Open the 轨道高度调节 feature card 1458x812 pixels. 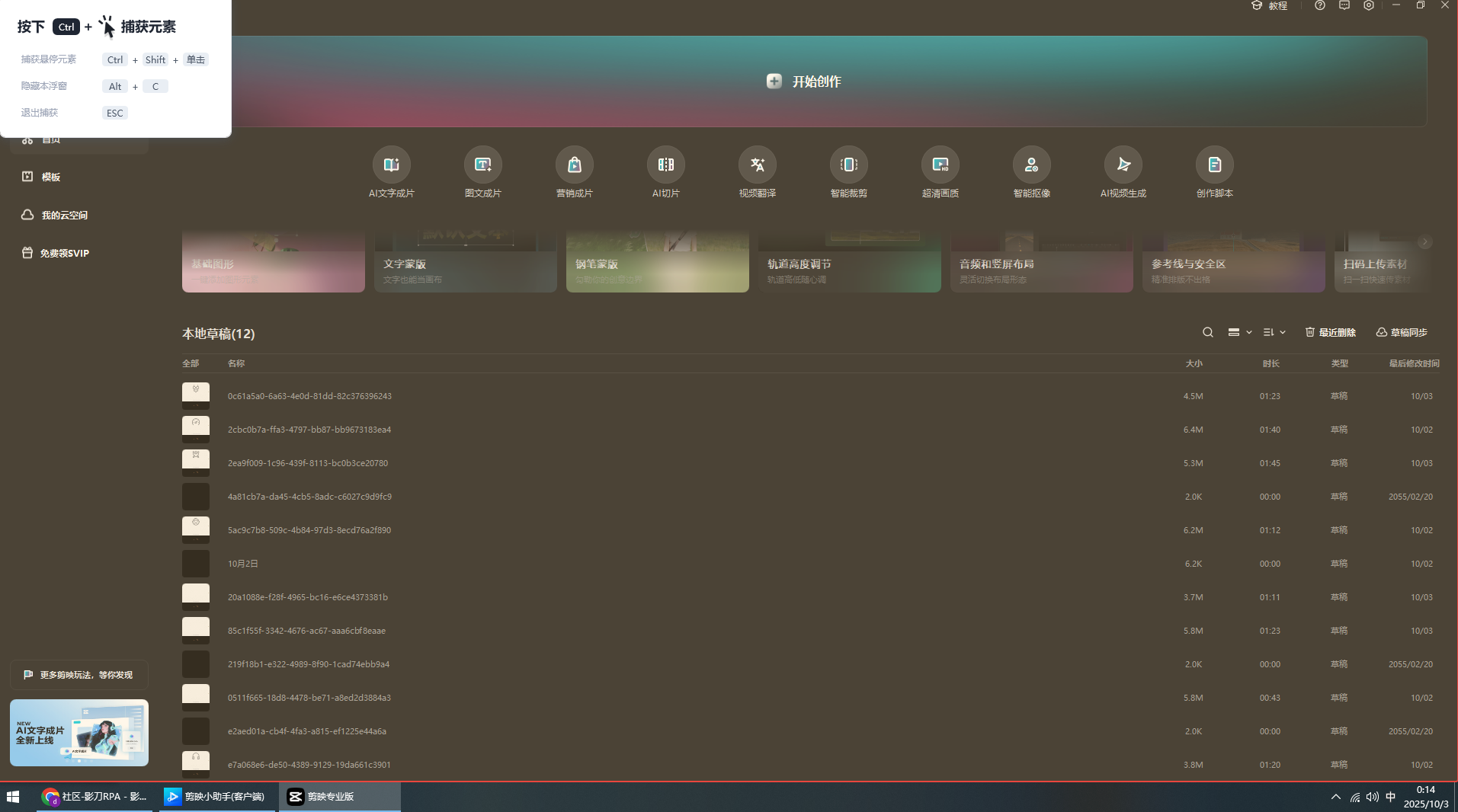tap(850, 262)
